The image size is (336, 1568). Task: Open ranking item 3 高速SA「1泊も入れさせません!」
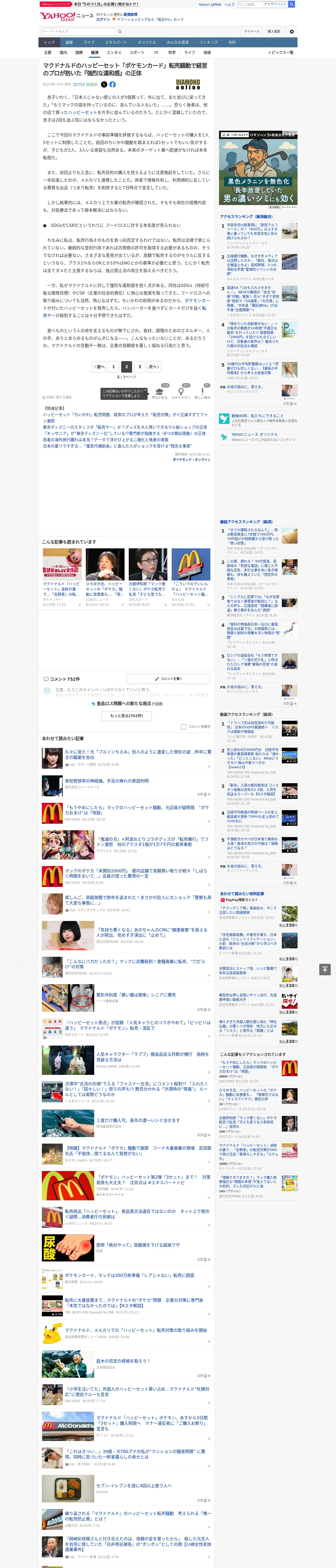[x=253, y=299]
